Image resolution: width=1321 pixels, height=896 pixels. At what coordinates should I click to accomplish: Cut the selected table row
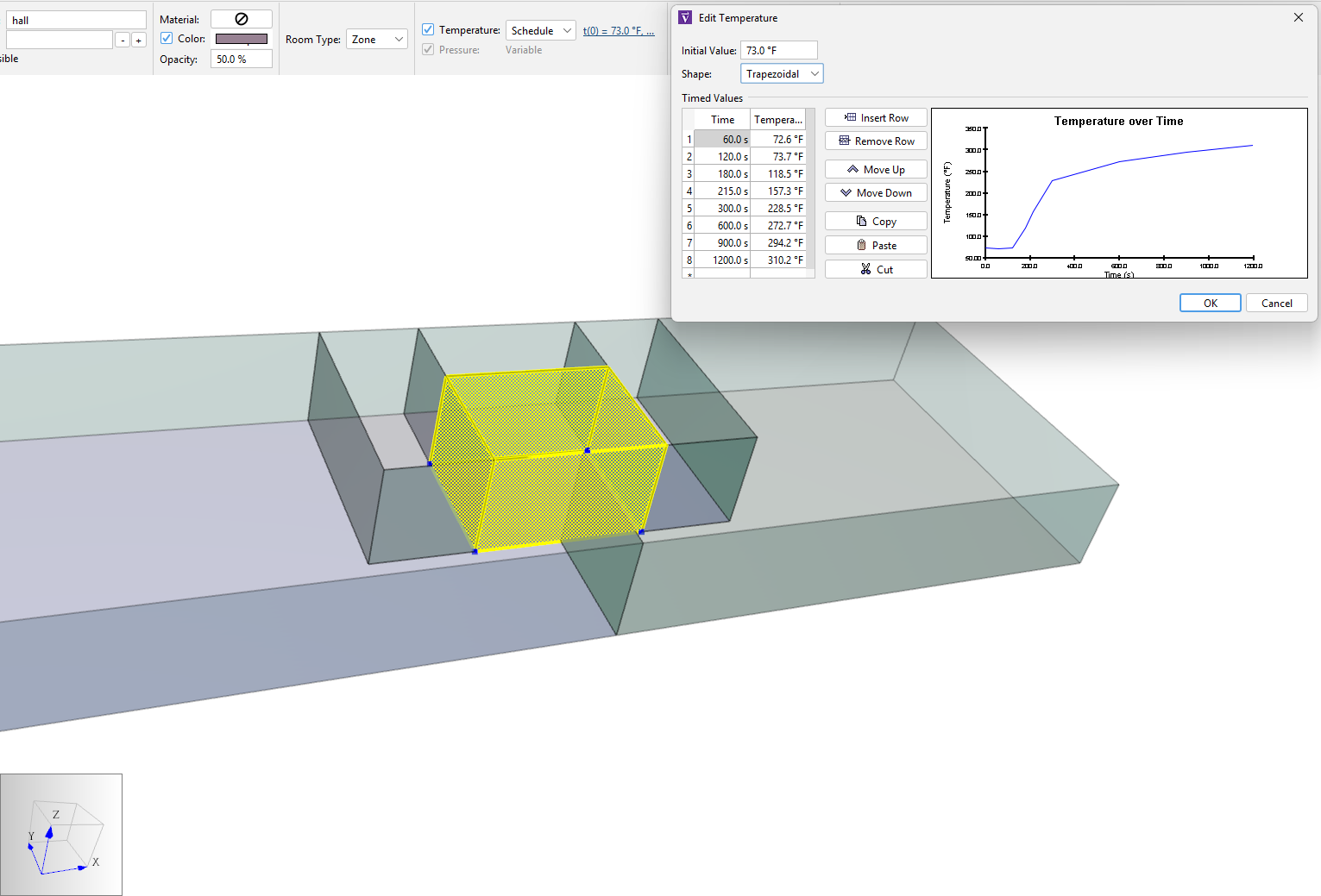(876, 270)
